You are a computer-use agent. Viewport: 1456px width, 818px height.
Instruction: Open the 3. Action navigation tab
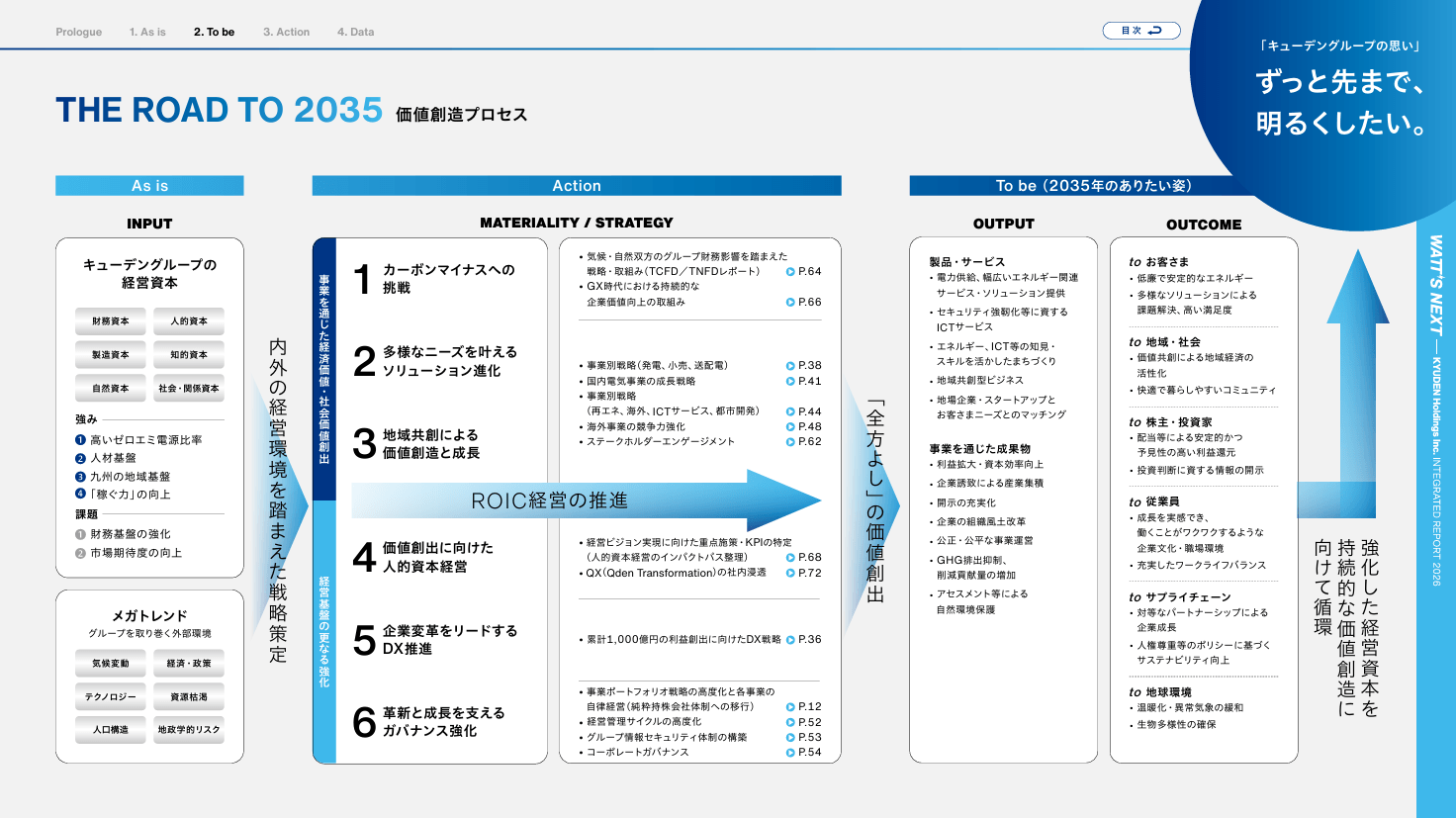point(286,32)
